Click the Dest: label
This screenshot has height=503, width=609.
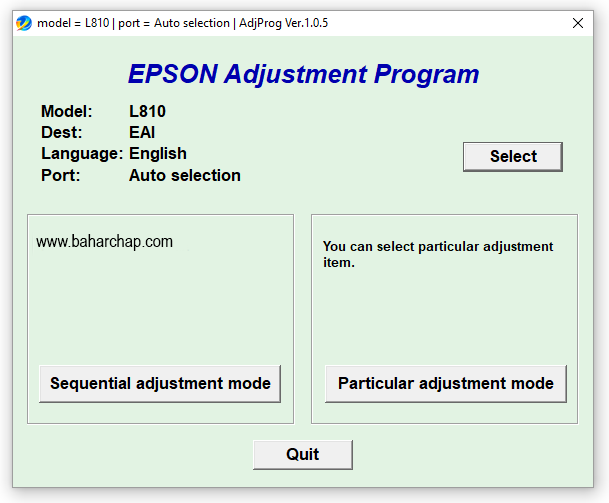pyautogui.click(x=62, y=132)
